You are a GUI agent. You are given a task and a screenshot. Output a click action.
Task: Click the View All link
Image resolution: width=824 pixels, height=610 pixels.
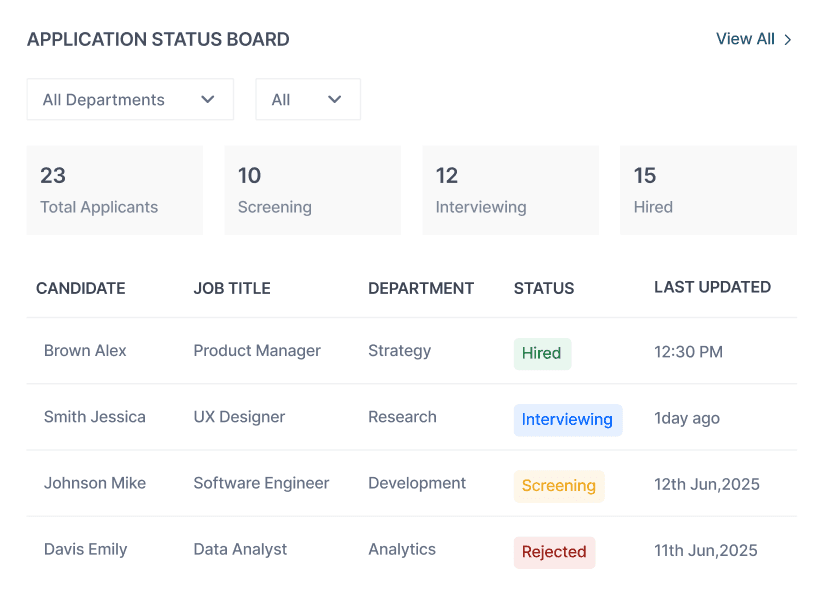[745, 39]
